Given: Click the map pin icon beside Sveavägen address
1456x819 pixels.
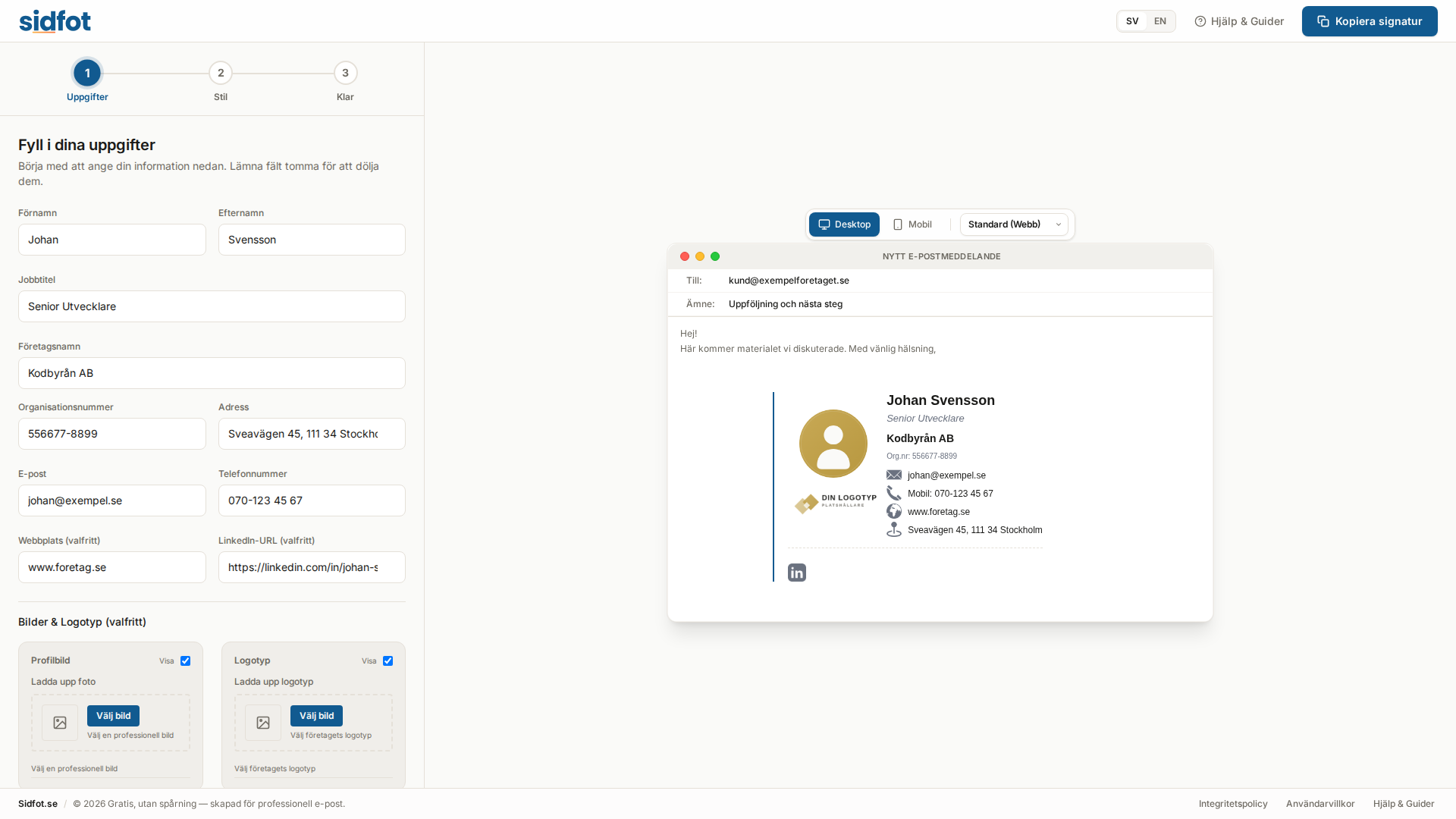Looking at the screenshot, I should click(894, 529).
